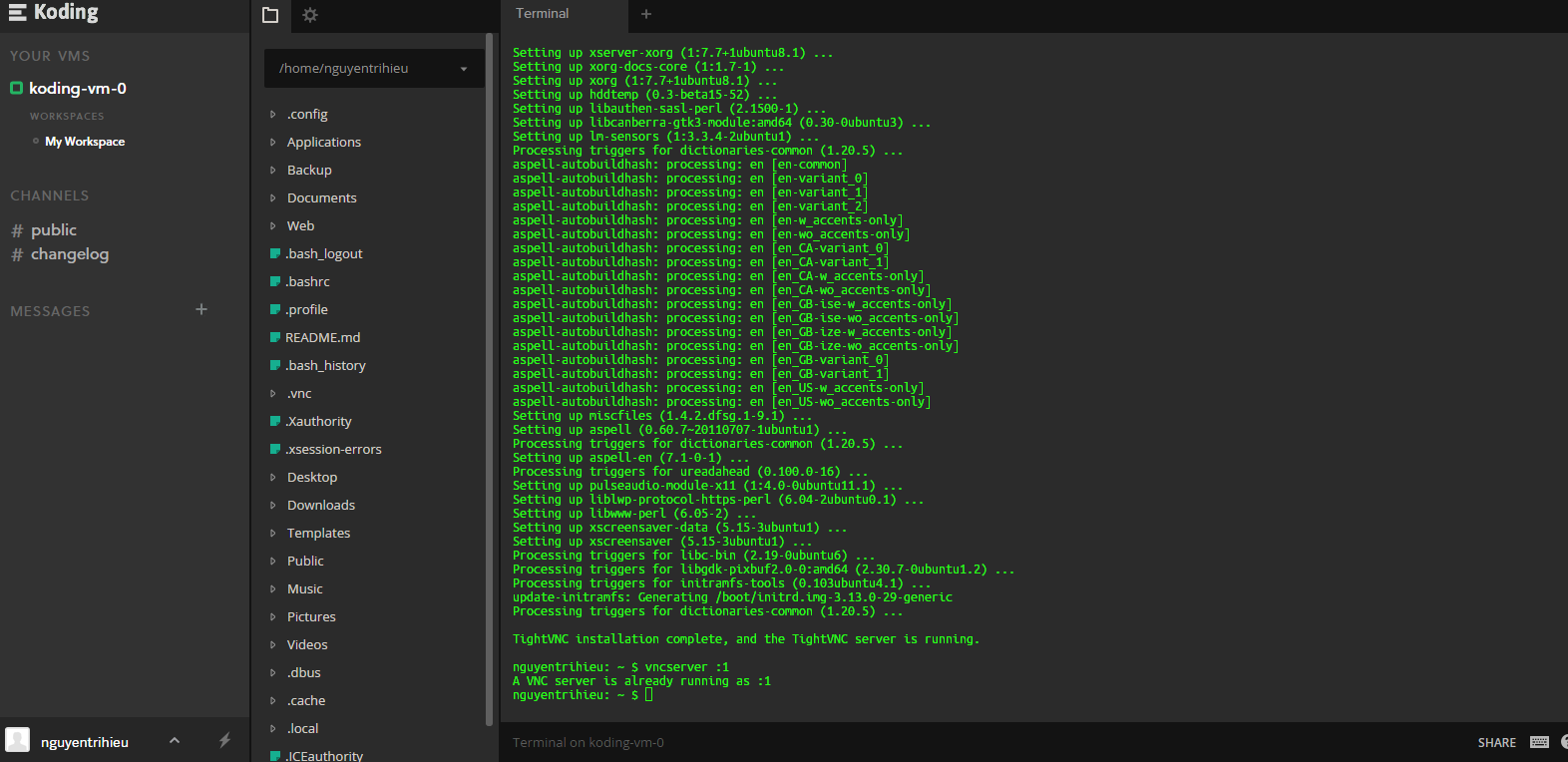Click the keyboard icon beside SHARE

tap(1539, 742)
